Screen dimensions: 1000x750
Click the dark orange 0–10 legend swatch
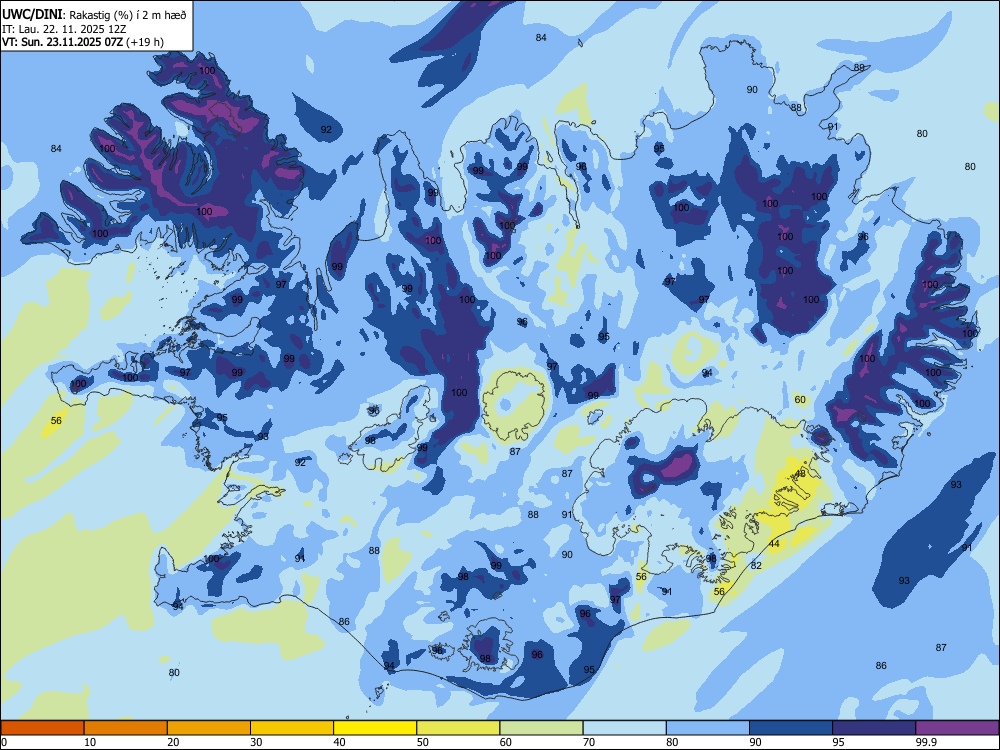pyautogui.click(x=42, y=728)
